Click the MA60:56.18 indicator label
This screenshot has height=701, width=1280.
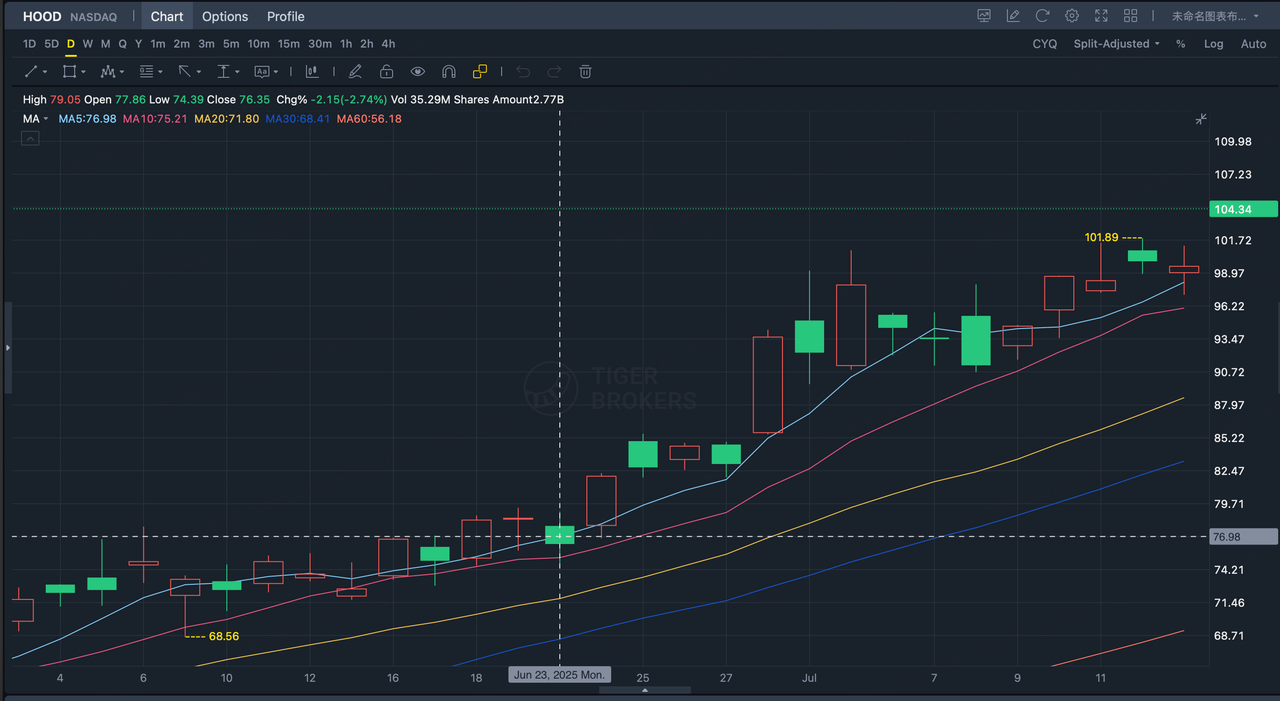coord(369,119)
